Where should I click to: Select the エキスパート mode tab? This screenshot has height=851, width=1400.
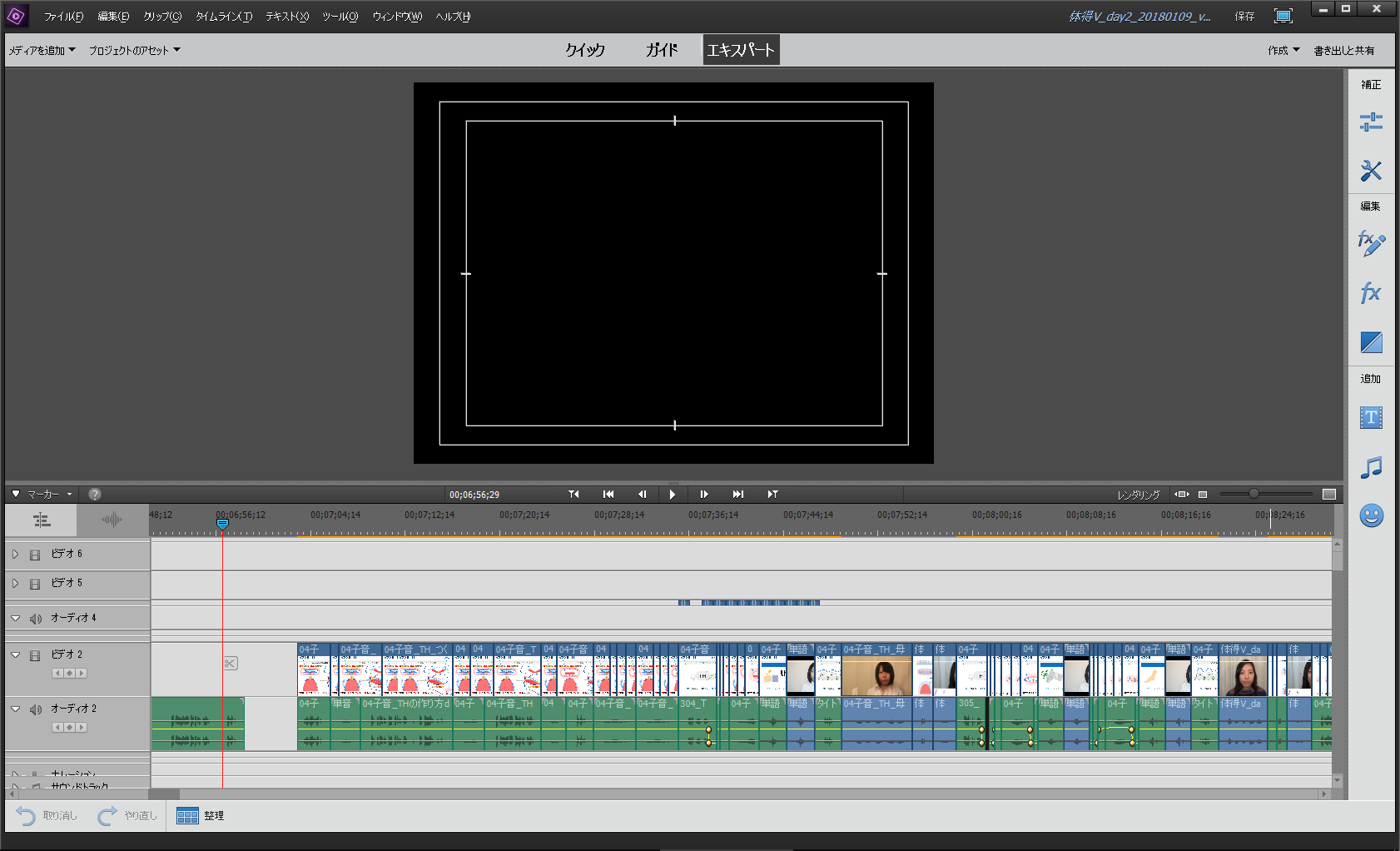click(x=741, y=50)
